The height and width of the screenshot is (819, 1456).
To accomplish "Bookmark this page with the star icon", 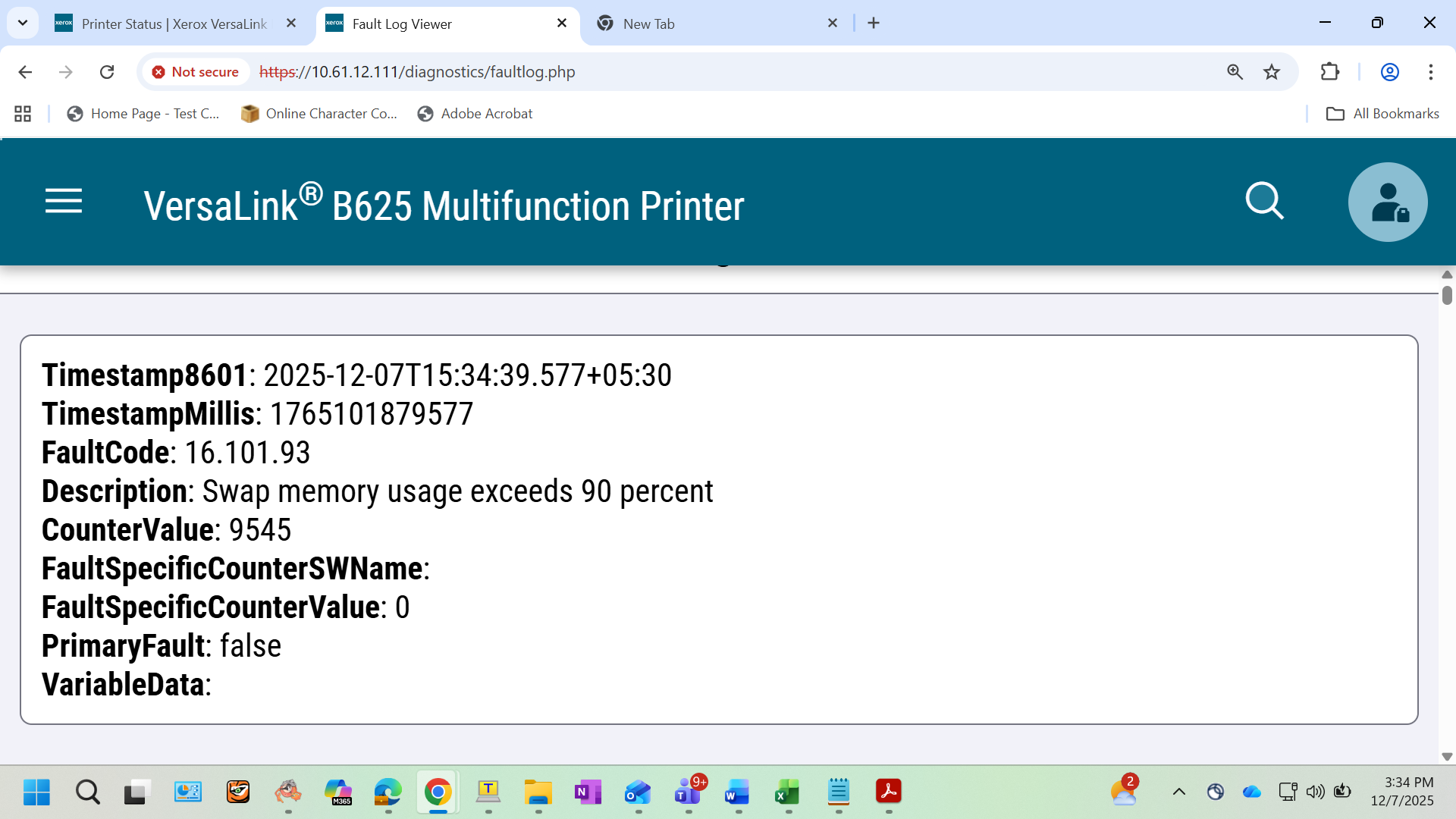I will (1272, 72).
